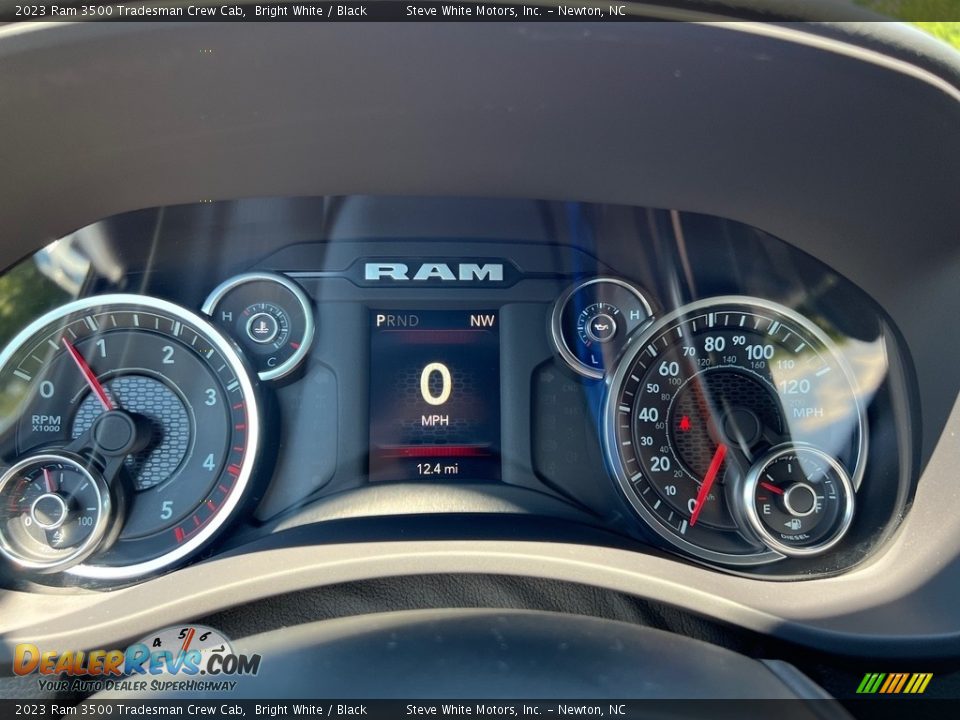The width and height of the screenshot is (960, 720).
Task: Click the 90 mph speedometer number
Action: pos(739,340)
